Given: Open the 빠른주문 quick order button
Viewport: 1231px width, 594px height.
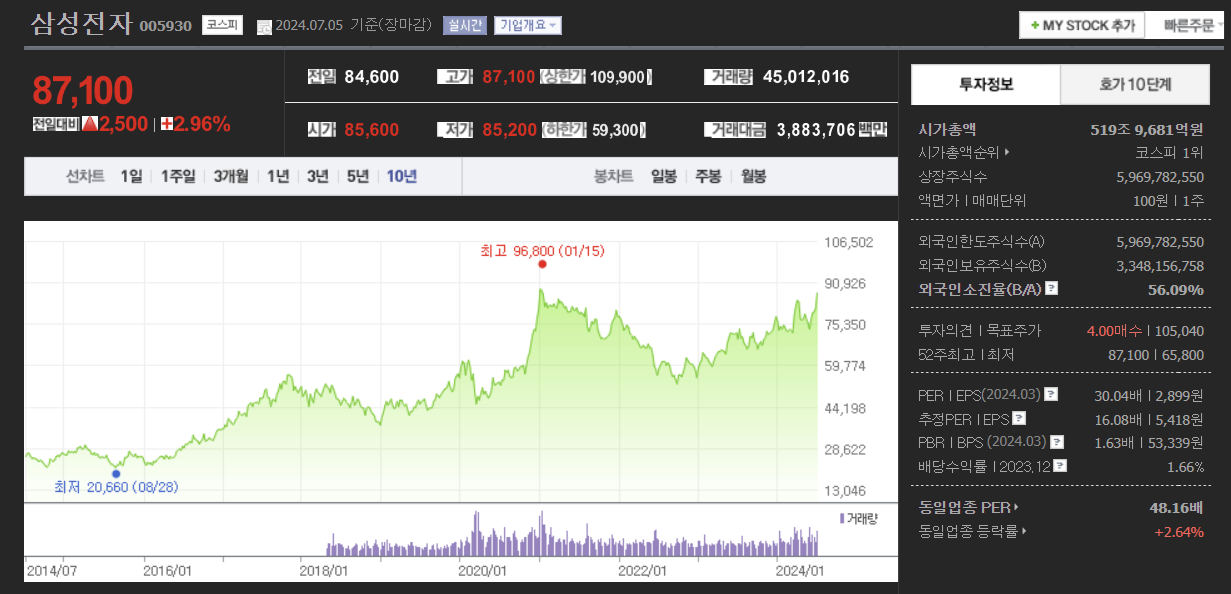Looking at the screenshot, I should click(1188, 26).
